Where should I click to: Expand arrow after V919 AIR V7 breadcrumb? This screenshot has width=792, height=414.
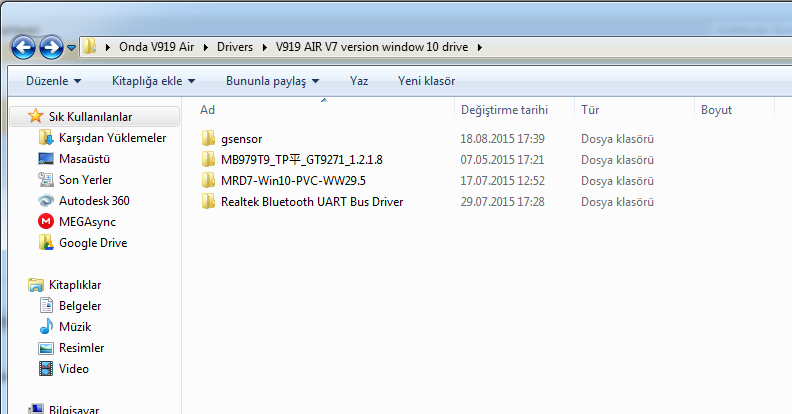[479, 47]
